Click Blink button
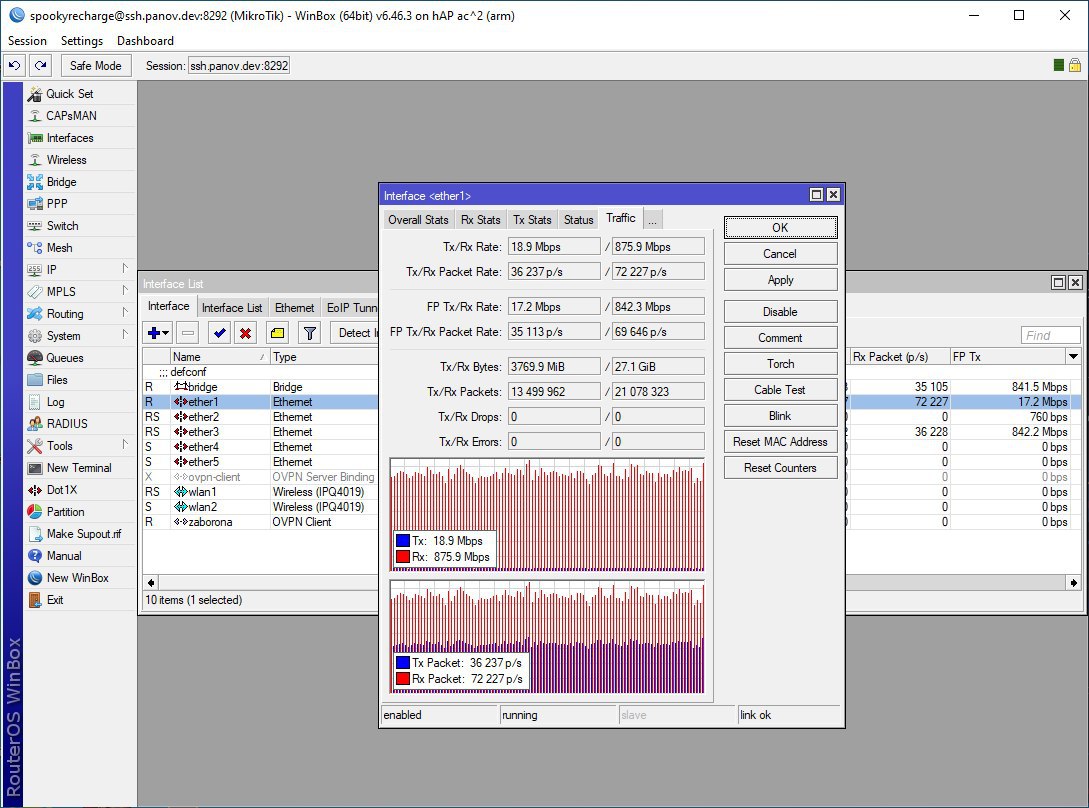Viewport: 1089px width, 808px height. point(781,416)
